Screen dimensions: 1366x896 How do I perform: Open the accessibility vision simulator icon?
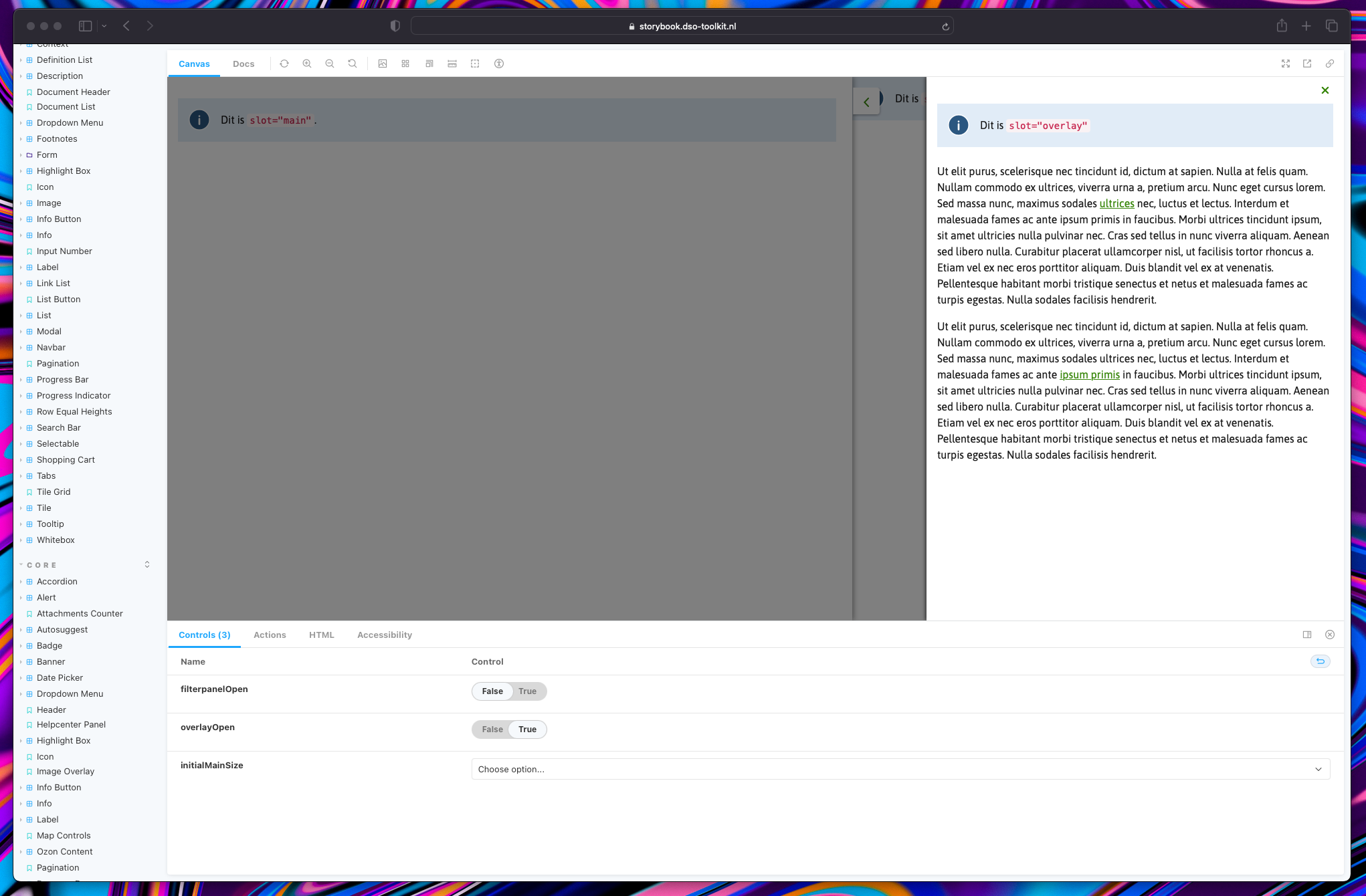(499, 64)
